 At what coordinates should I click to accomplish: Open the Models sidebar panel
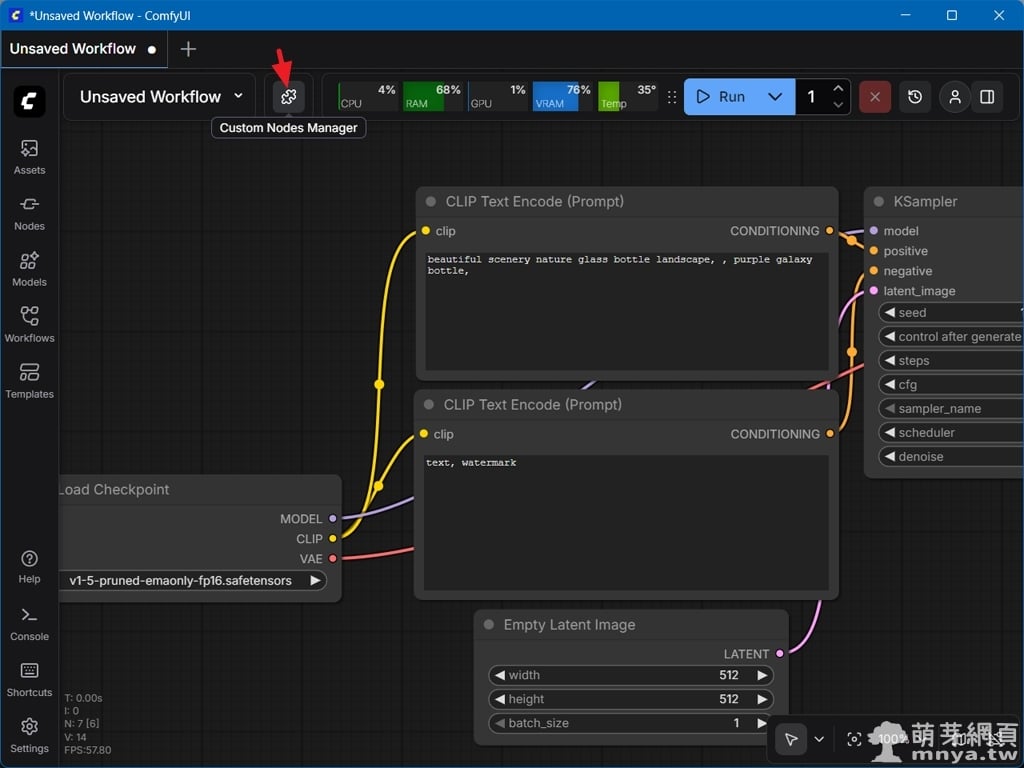29,268
